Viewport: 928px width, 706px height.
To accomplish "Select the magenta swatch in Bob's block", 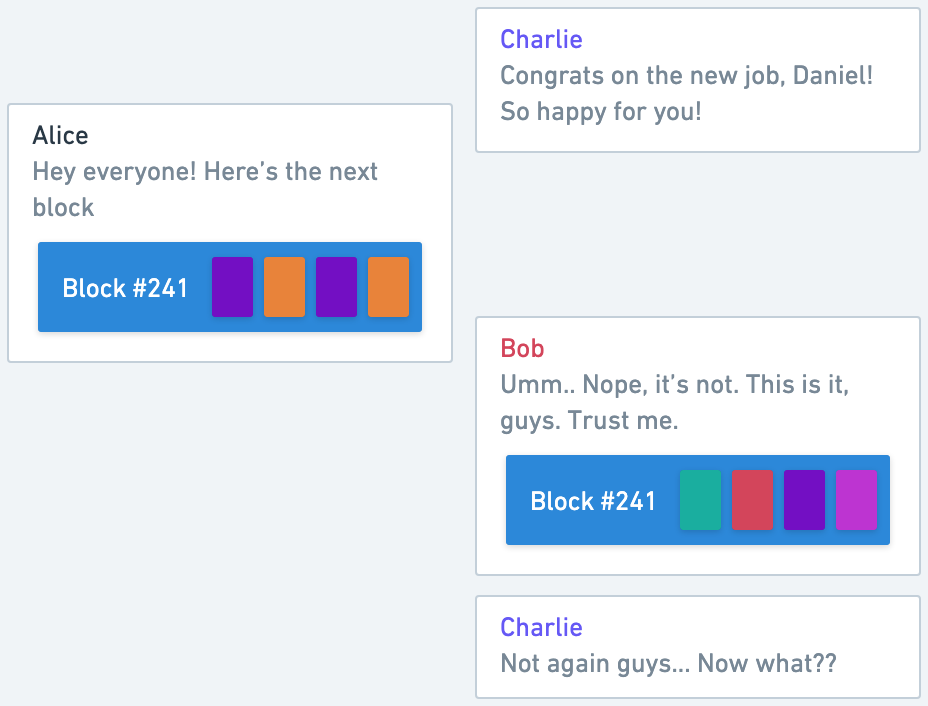I will pos(856,500).
